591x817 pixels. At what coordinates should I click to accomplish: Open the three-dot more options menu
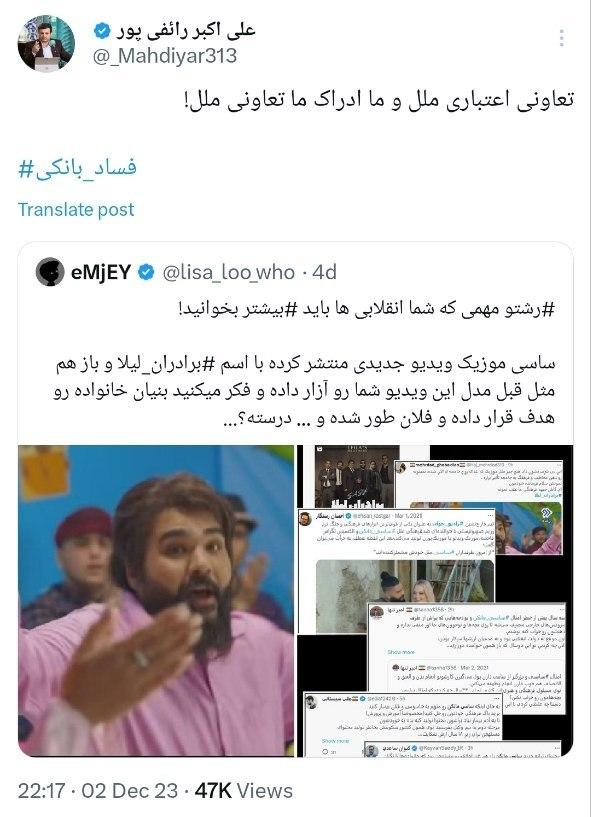(x=561, y=39)
